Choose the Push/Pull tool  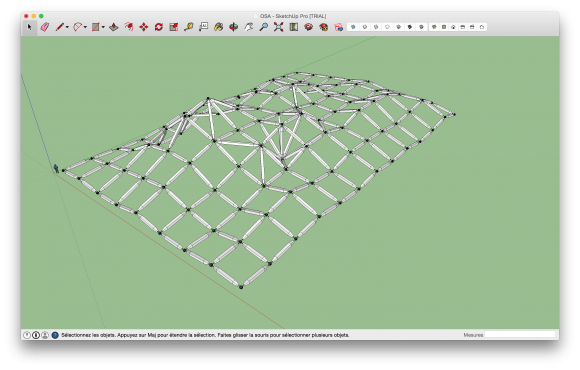(x=114, y=27)
